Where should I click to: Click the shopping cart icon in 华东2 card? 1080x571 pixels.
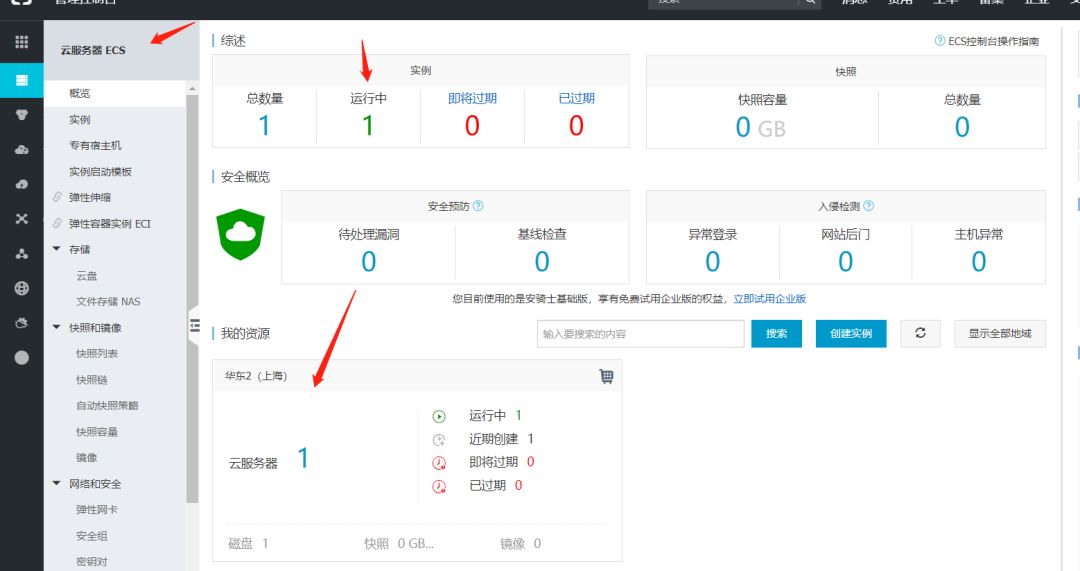(606, 376)
